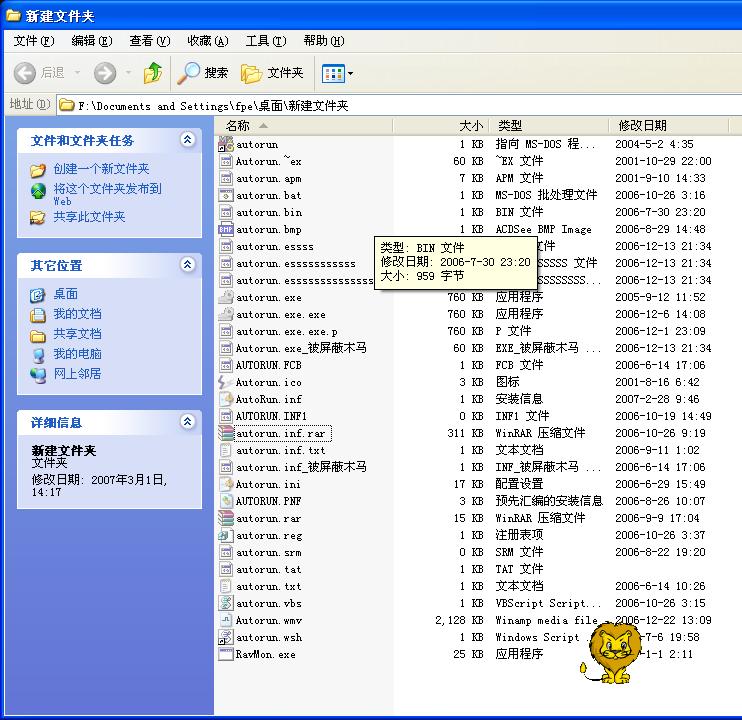
Task: Open 我的电脑 from other places
Action: pyautogui.click(x=77, y=354)
